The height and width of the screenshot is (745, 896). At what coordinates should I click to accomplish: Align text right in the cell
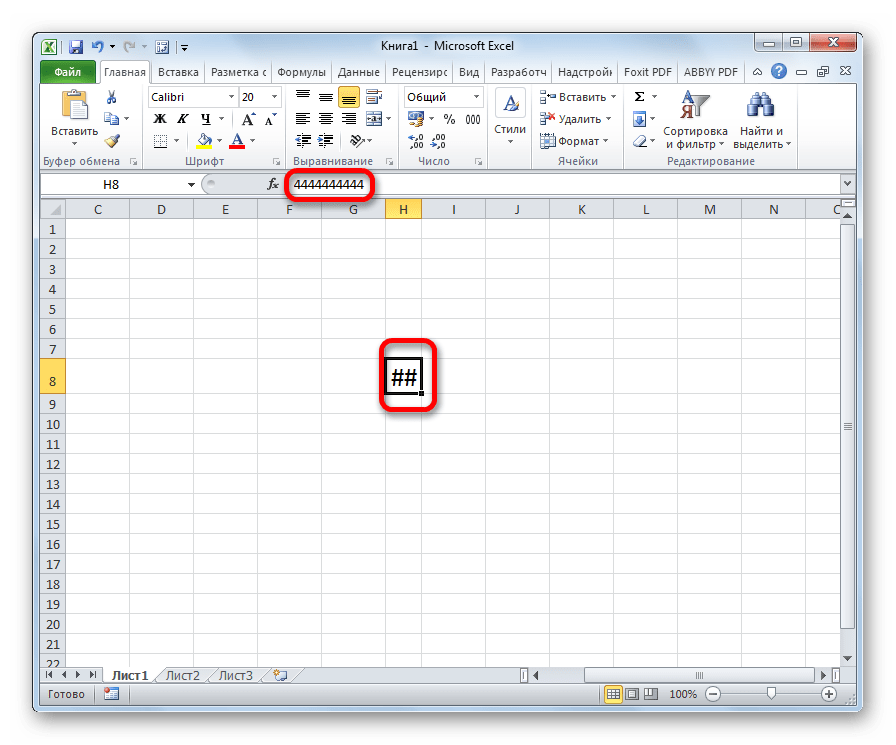point(349,119)
